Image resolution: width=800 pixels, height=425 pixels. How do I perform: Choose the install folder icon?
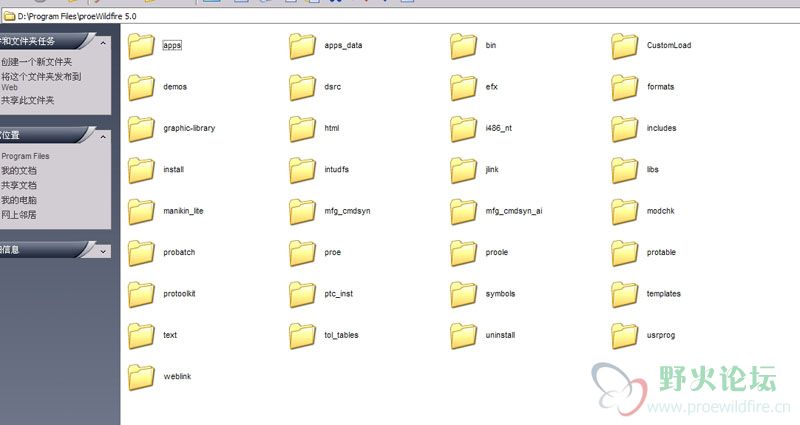click(x=141, y=170)
